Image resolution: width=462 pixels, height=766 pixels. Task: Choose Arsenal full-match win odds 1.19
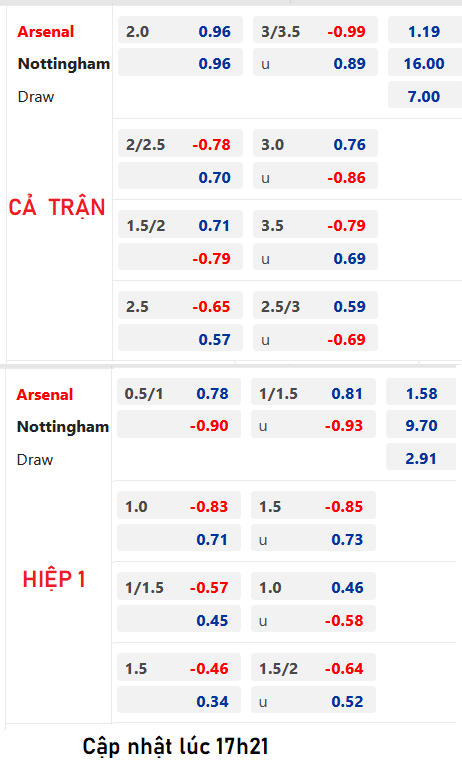(424, 31)
